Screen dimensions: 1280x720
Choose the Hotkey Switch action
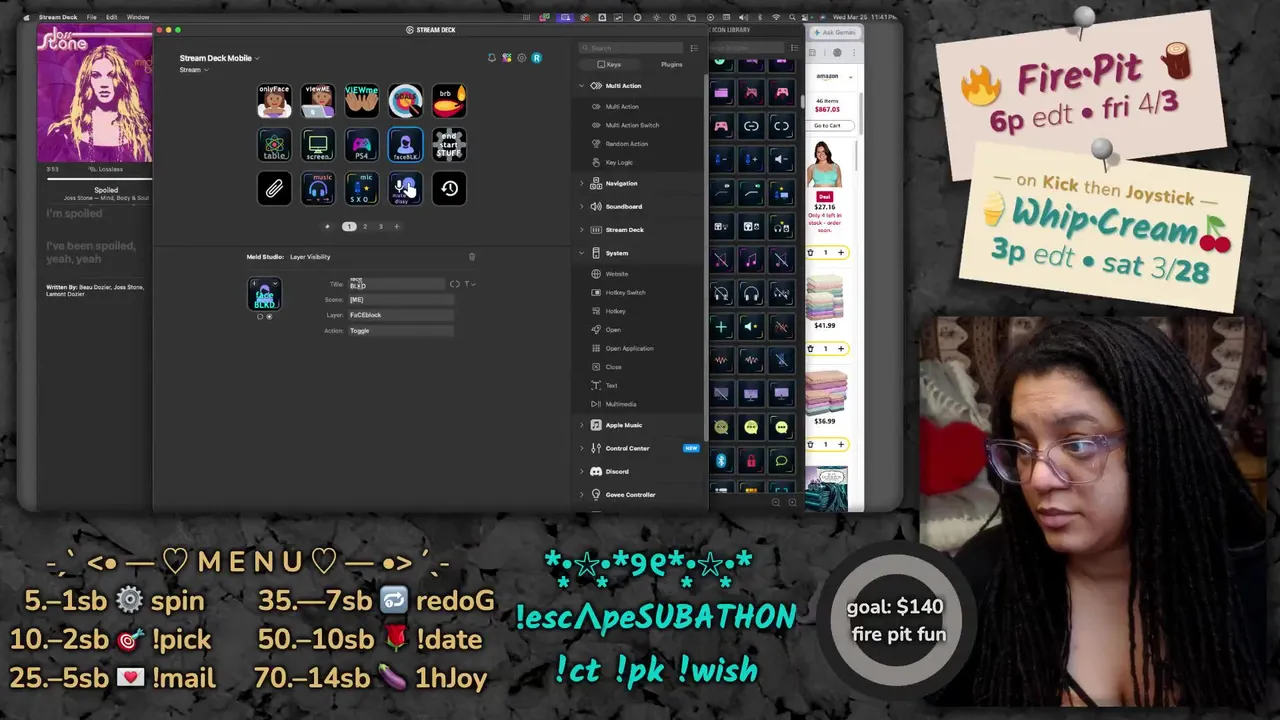click(625, 292)
